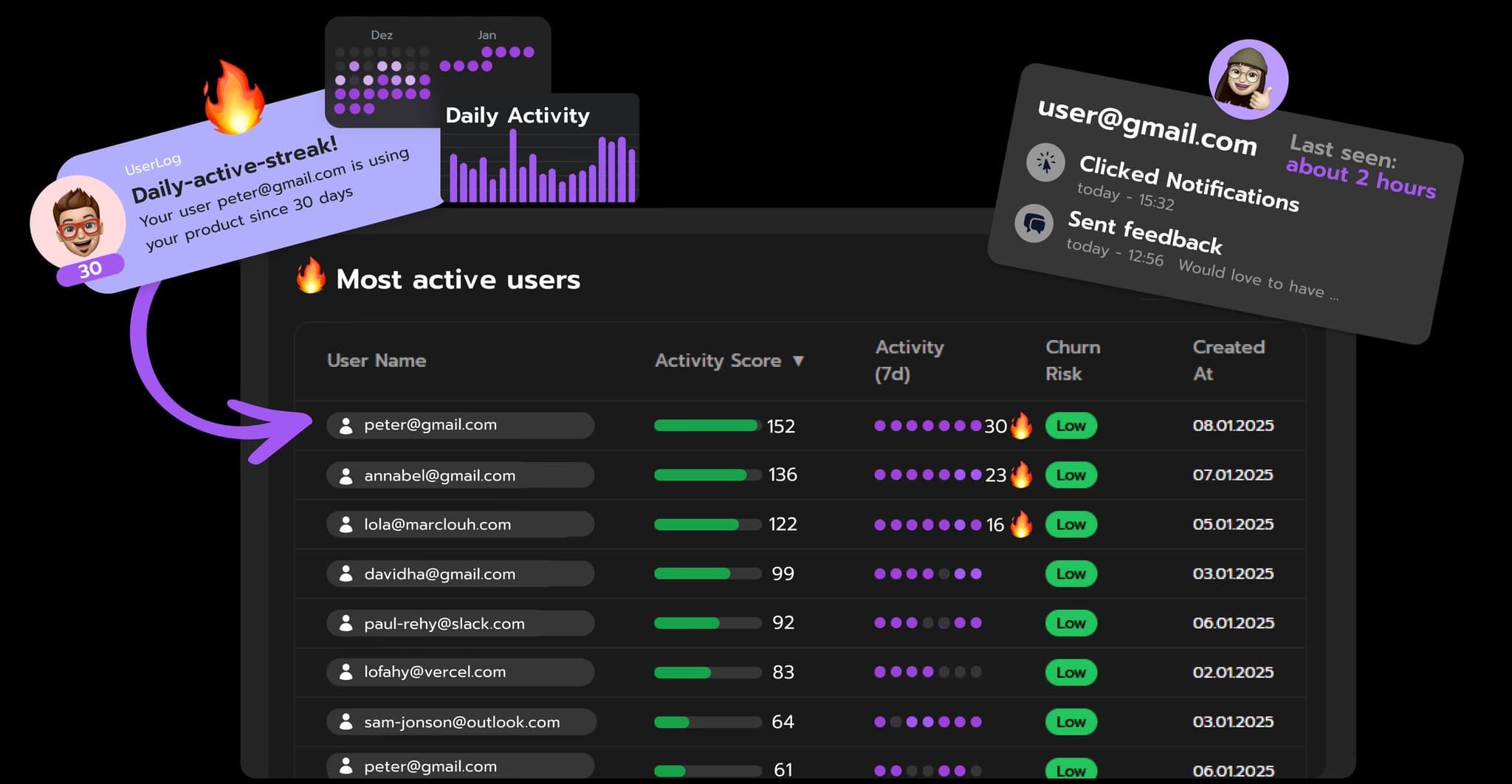This screenshot has width=1512, height=784.
Task: Click the Sent feedback chat bubble icon
Action: pos(1034,223)
